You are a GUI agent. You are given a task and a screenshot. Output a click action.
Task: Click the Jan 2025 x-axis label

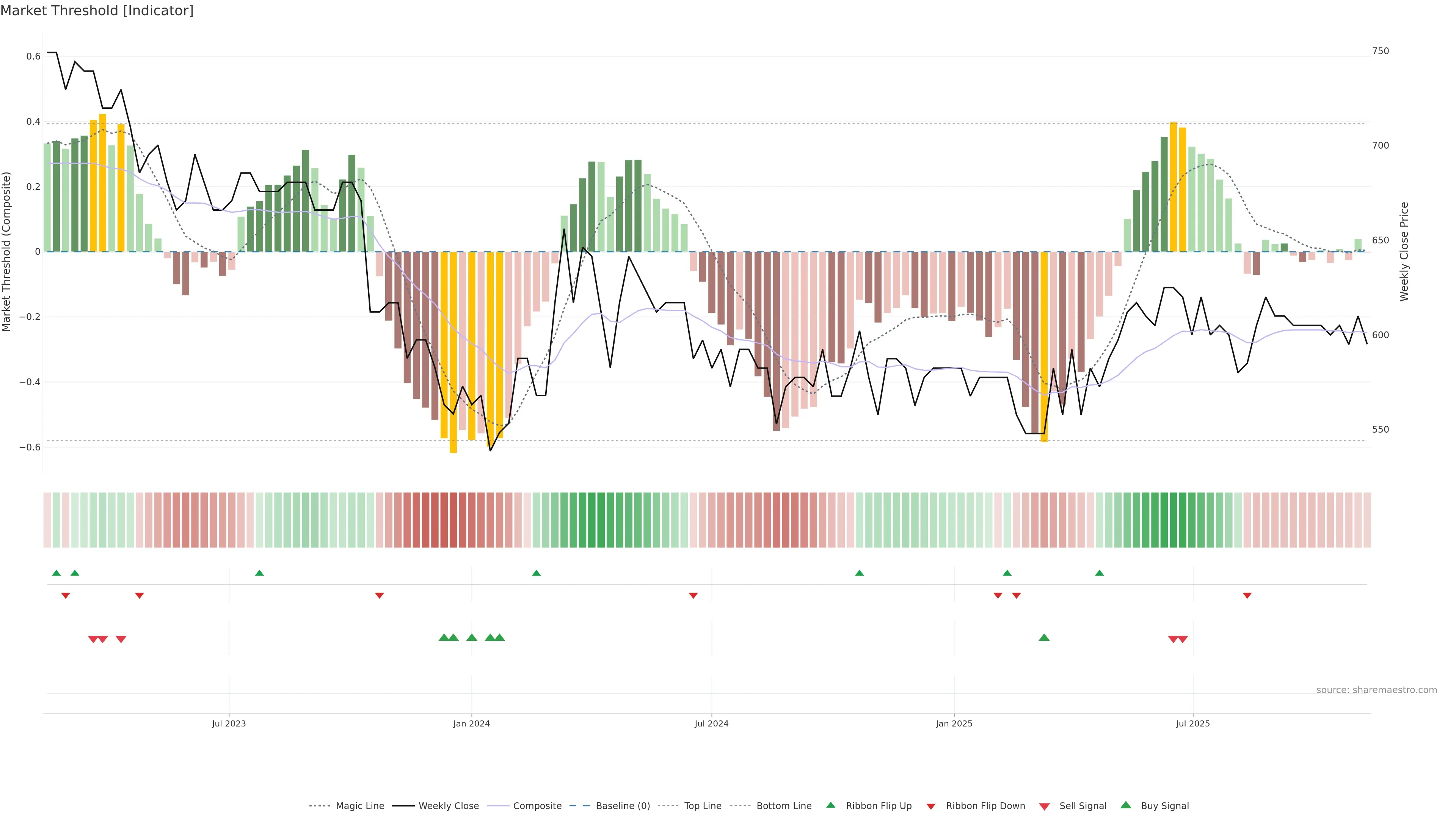point(954,723)
